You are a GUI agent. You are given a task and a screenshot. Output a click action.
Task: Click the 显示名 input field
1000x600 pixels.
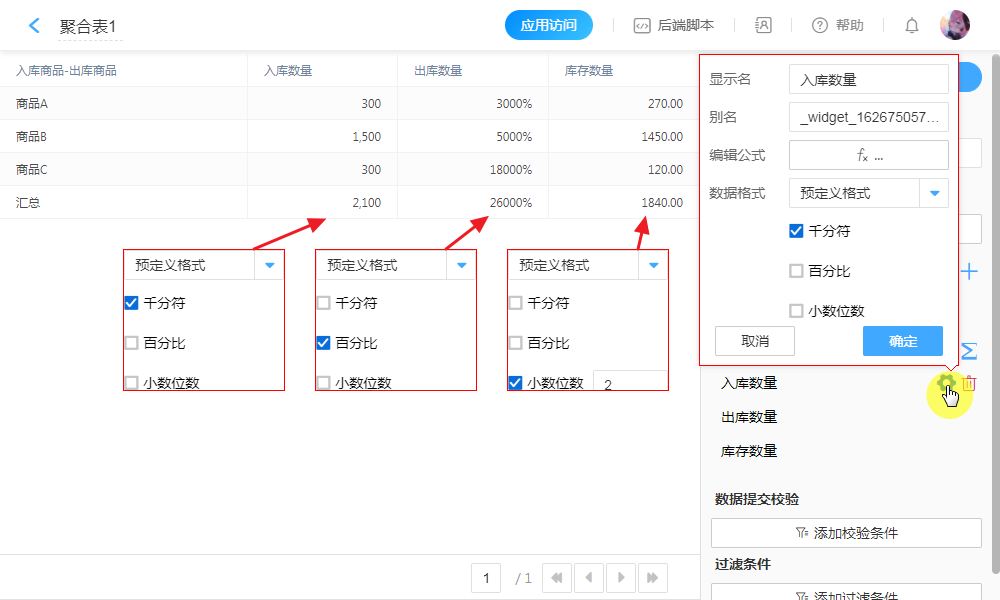[x=868, y=79]
